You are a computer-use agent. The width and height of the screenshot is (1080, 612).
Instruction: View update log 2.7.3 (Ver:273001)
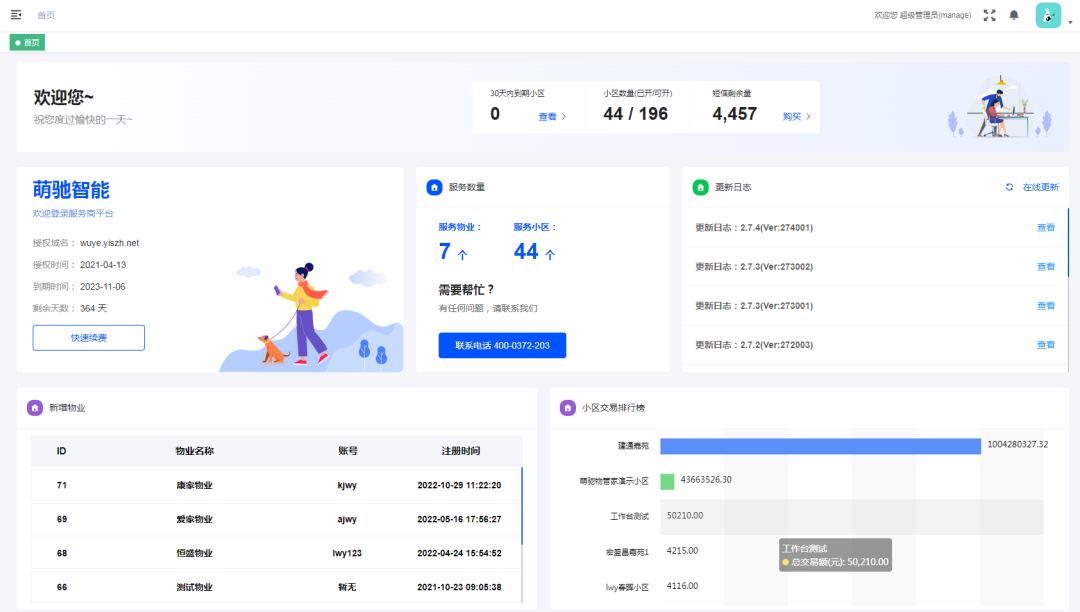click(1046, 306)
